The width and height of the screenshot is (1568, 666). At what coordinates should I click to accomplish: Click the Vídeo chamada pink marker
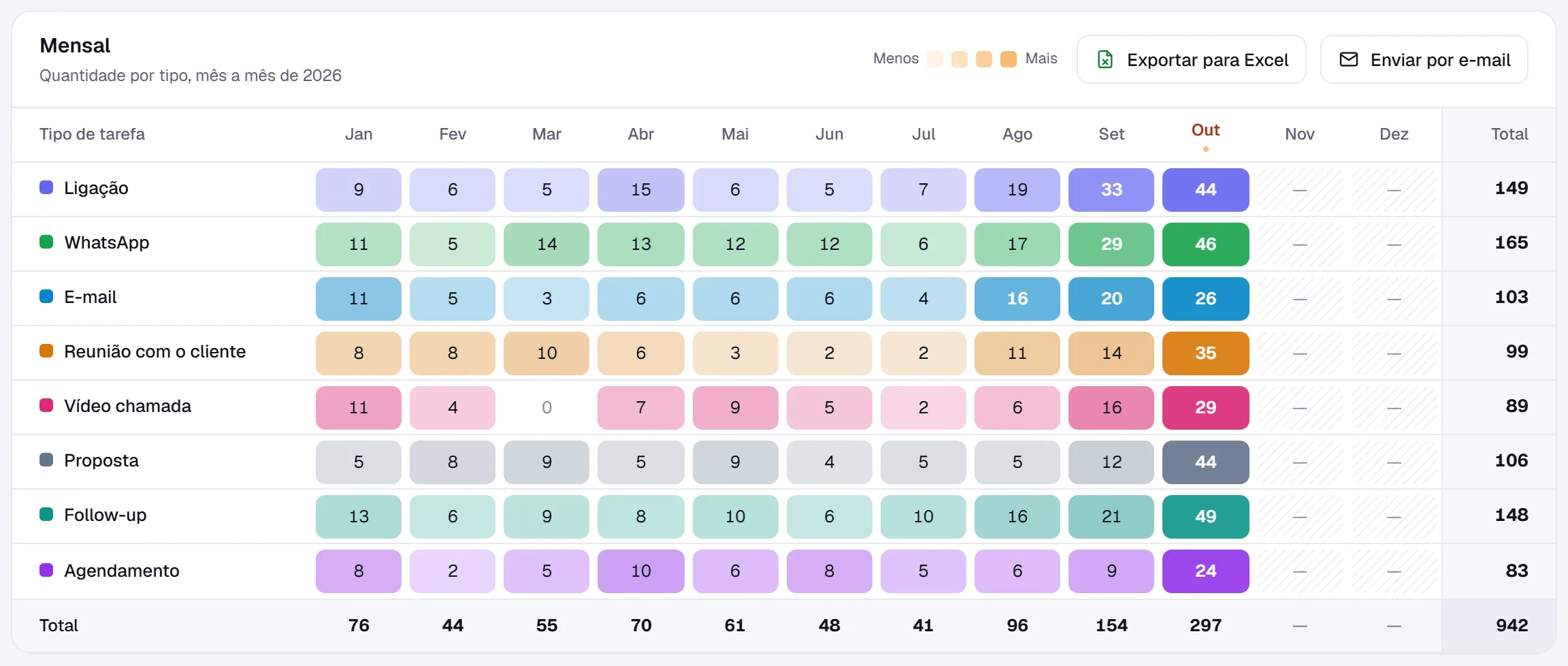pyautogui.click(x=46, y=405)
